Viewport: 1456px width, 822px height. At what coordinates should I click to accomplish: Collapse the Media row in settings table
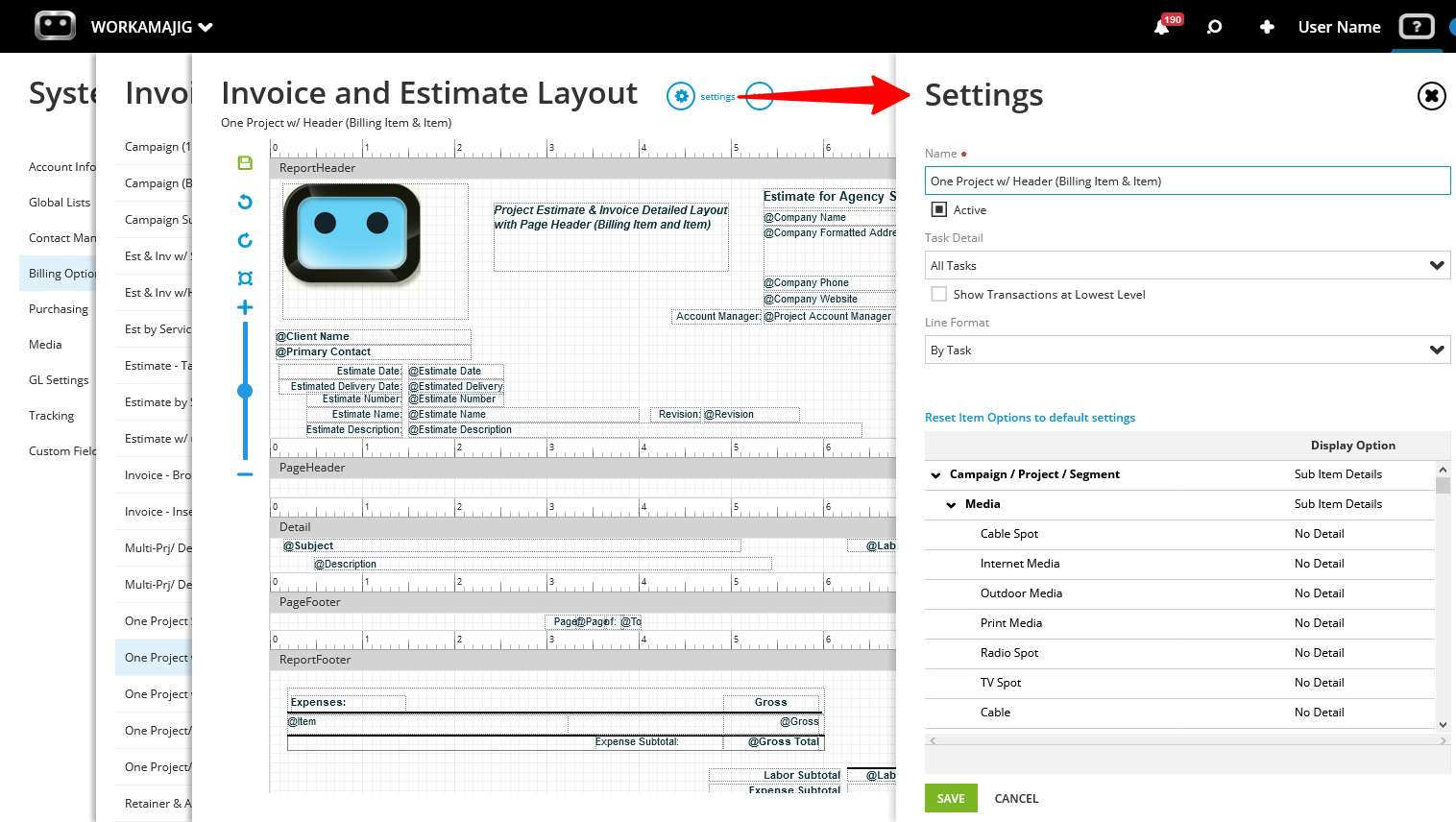coord(951,504)
